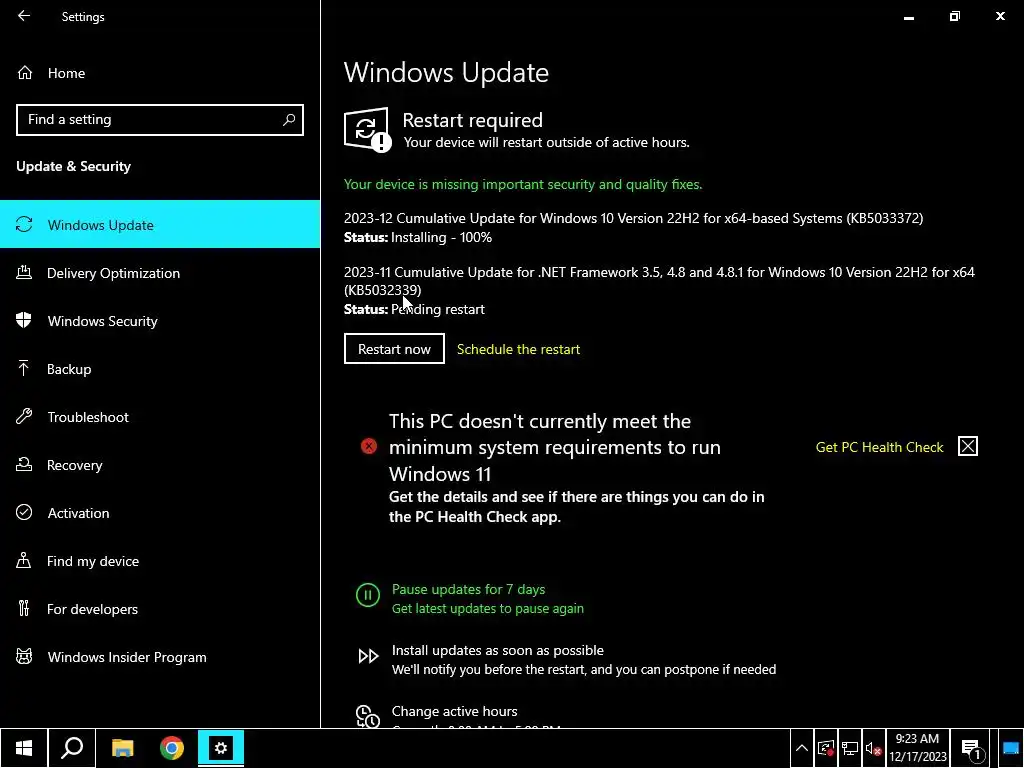Viewport: 1024px width, 768px height.
Task: Open the Windows Start menu
Action: [24, 748]
